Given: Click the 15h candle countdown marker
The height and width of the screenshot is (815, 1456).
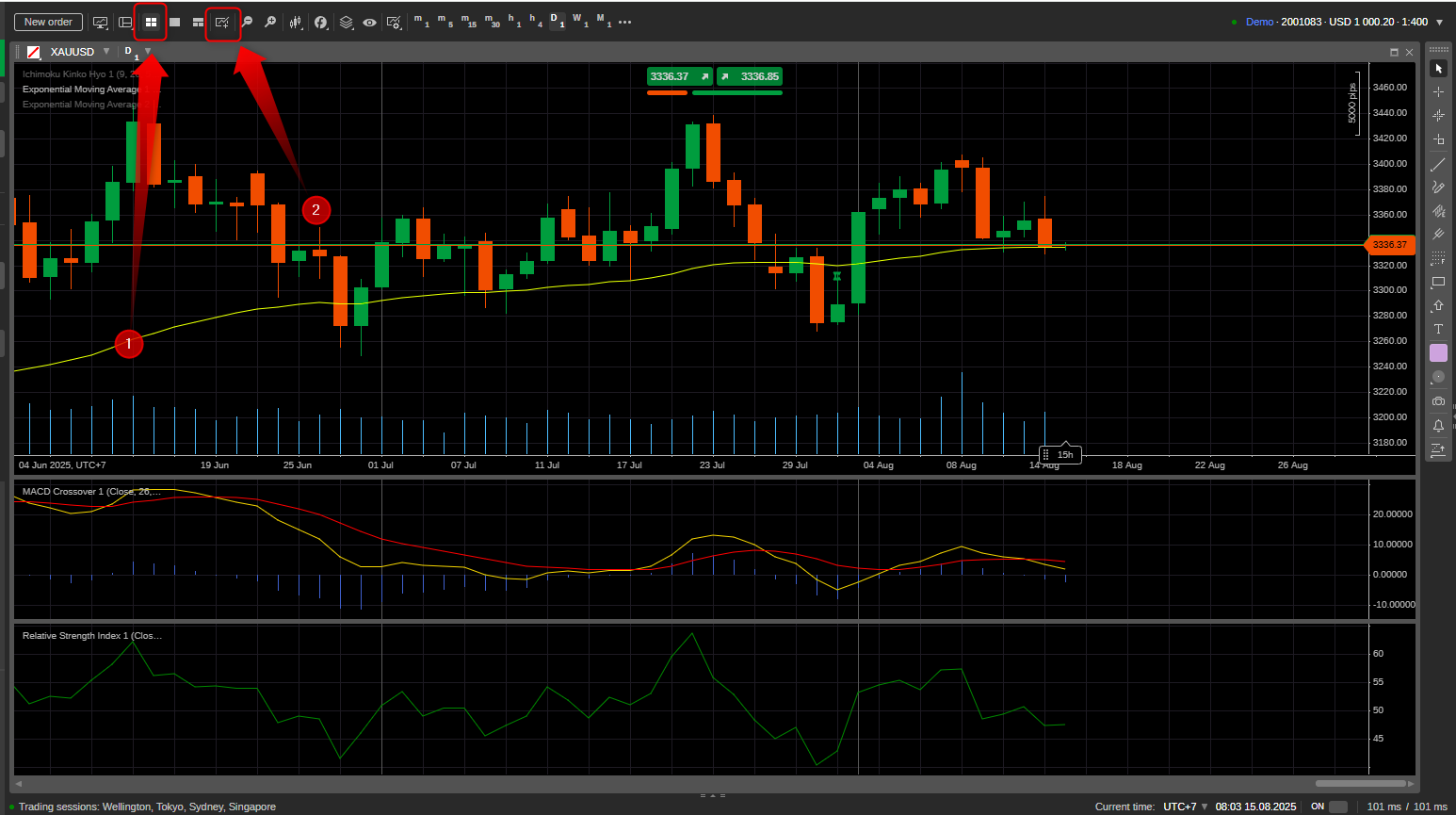Looking at the screenshot, I should pyautogui.click(x=1060, y=454).
